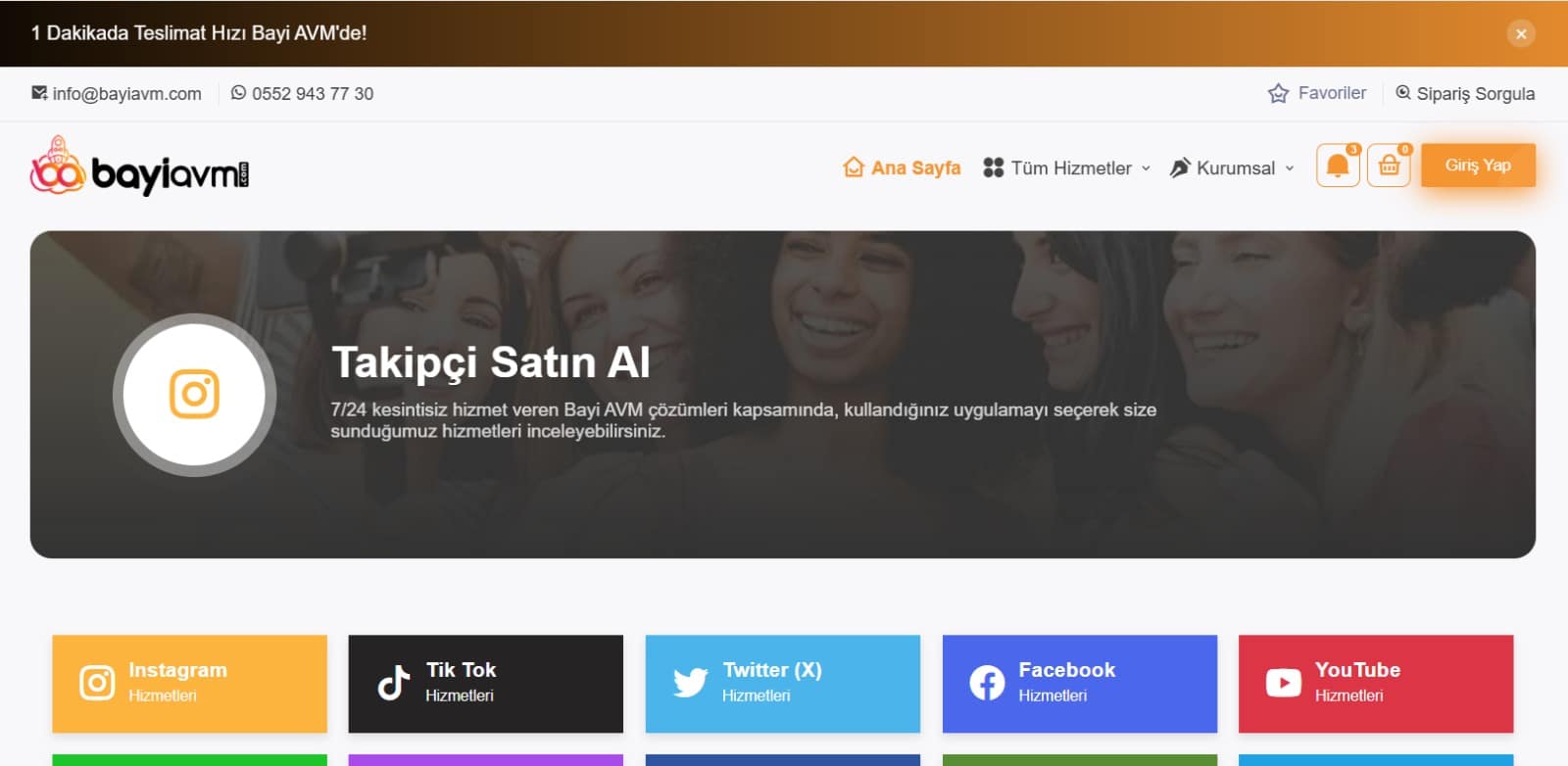Screen dimensions: 1568x766
Task: Open the shopping basket icon
Action: (1389, 166)
